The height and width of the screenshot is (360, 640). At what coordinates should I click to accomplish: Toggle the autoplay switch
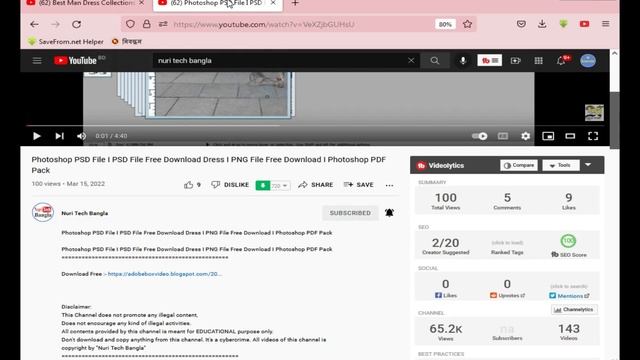coord(480,136)
